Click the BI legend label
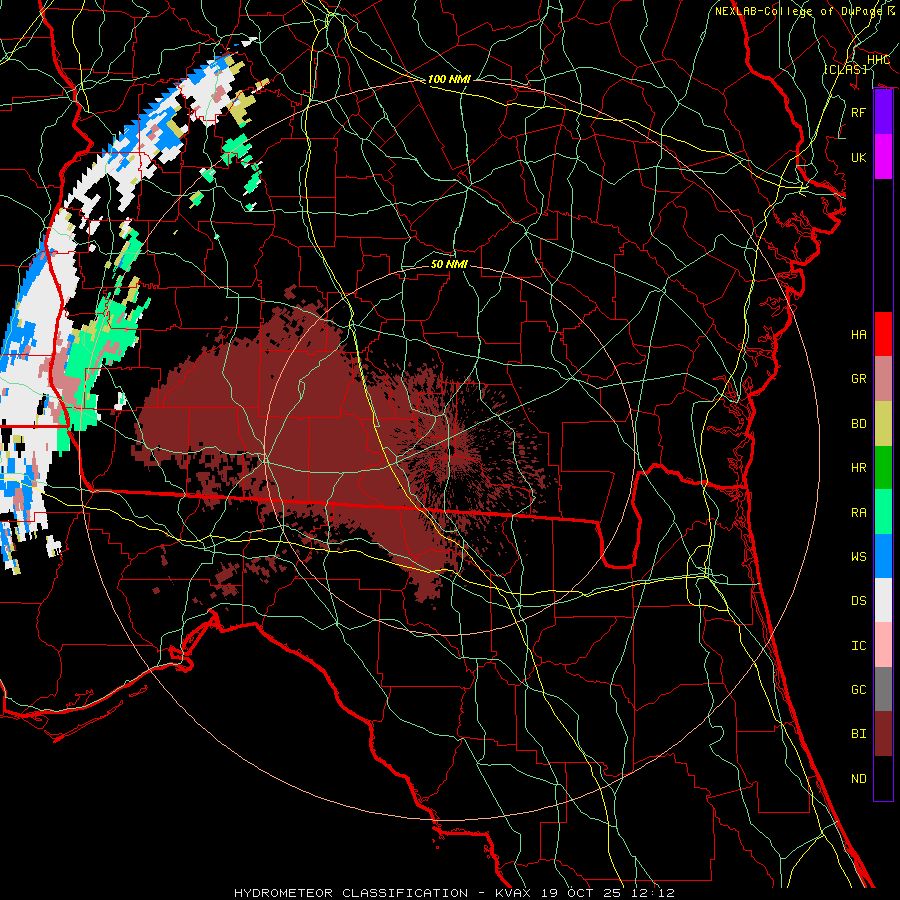 coord(858,734)
